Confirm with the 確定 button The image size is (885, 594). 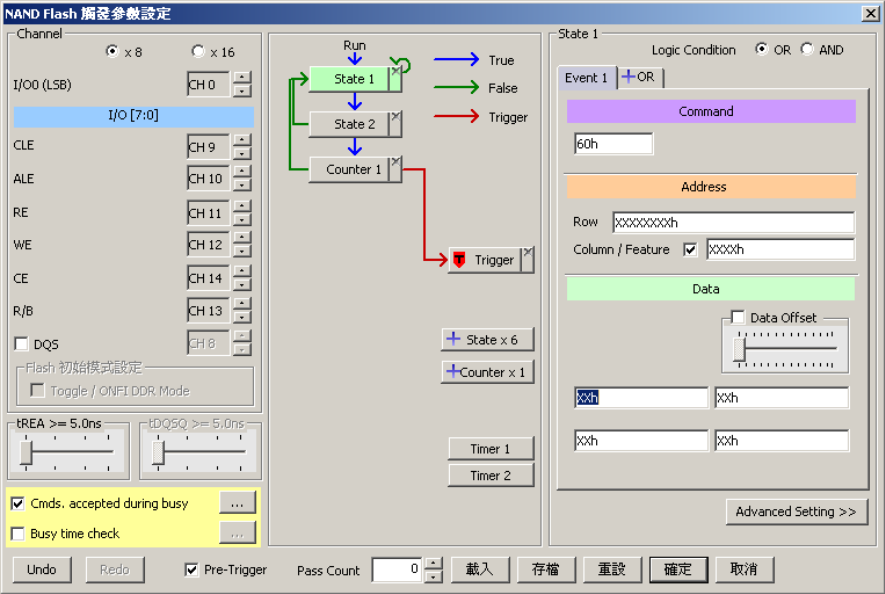[678, 569]
